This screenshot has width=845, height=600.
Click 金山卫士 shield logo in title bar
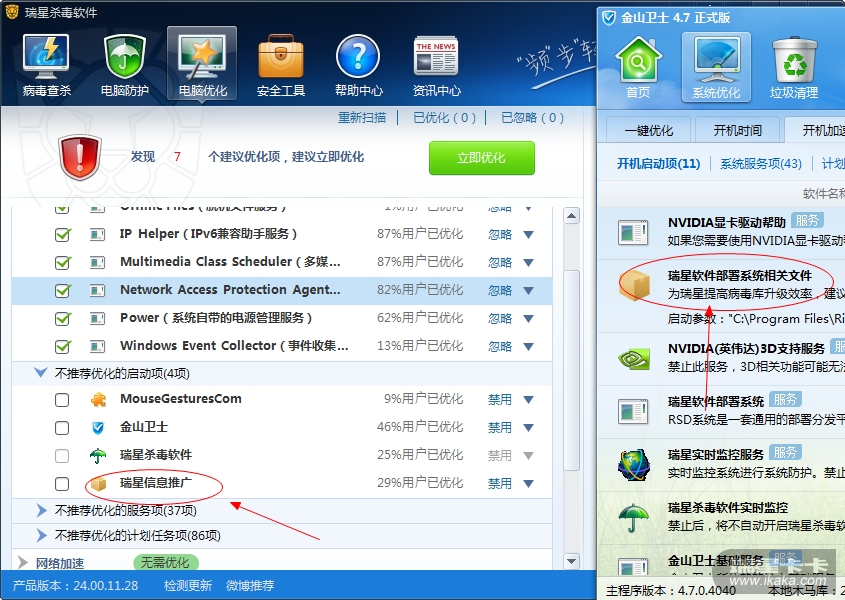609,18
